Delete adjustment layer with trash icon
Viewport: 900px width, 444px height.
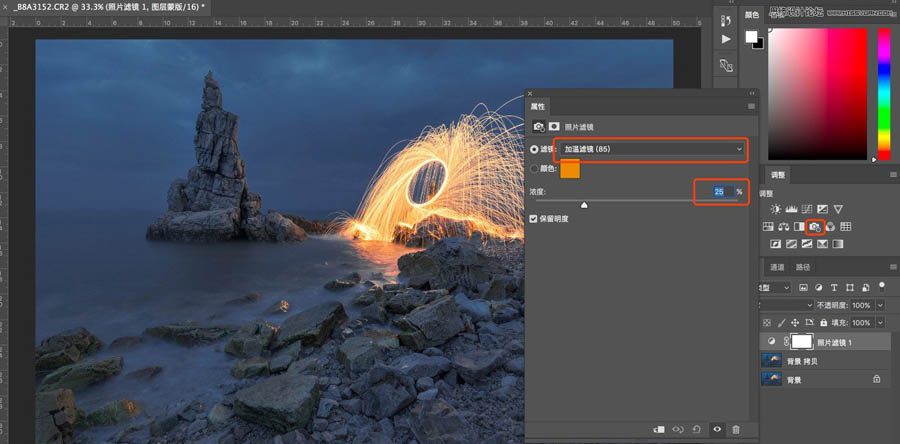pyautogui.click(x=736, y=429)
